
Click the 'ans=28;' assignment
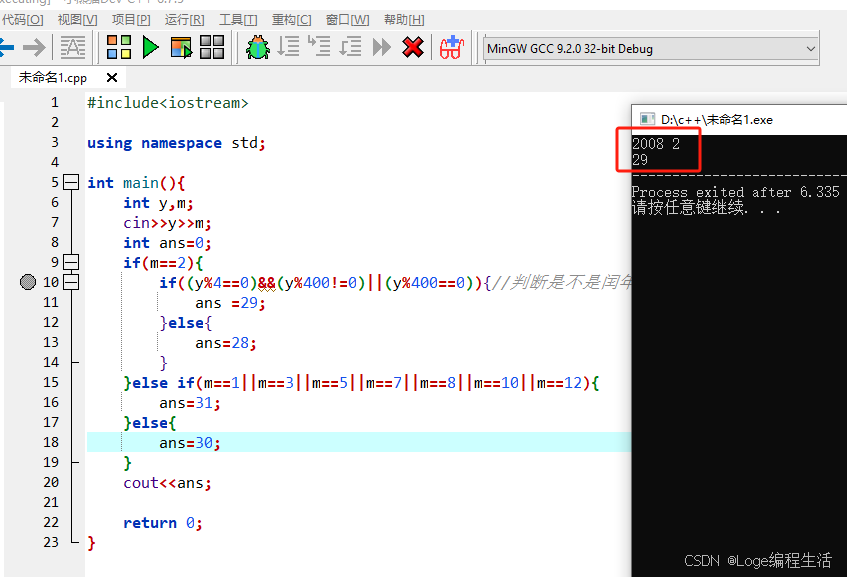click(x=226, y=343)
